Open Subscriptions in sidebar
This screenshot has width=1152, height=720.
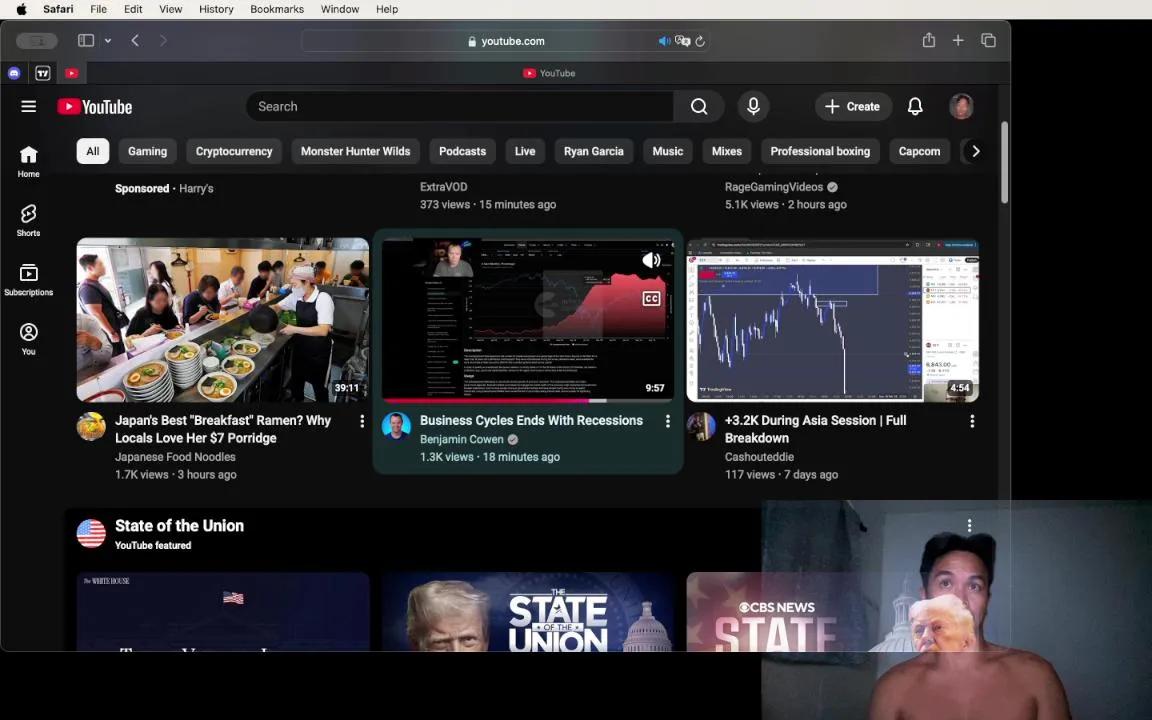pyautogui.click(x=29, y=280)
